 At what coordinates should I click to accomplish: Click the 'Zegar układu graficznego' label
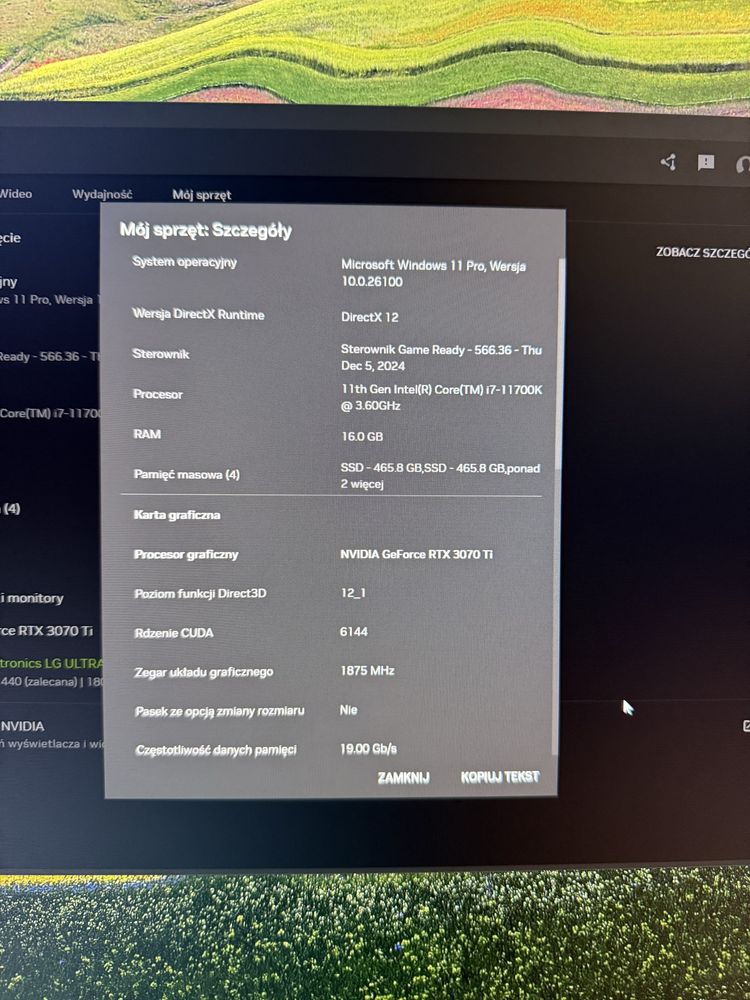point(204,672)
